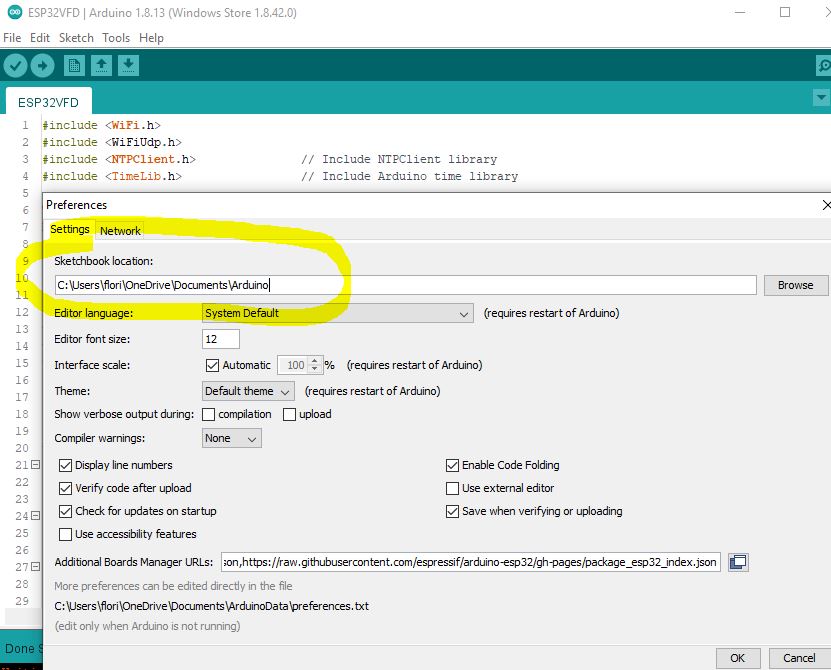Enable verbose output during compilation
Image resolution: width=831 pixels, height=670 pixels.
coord(209,415)
